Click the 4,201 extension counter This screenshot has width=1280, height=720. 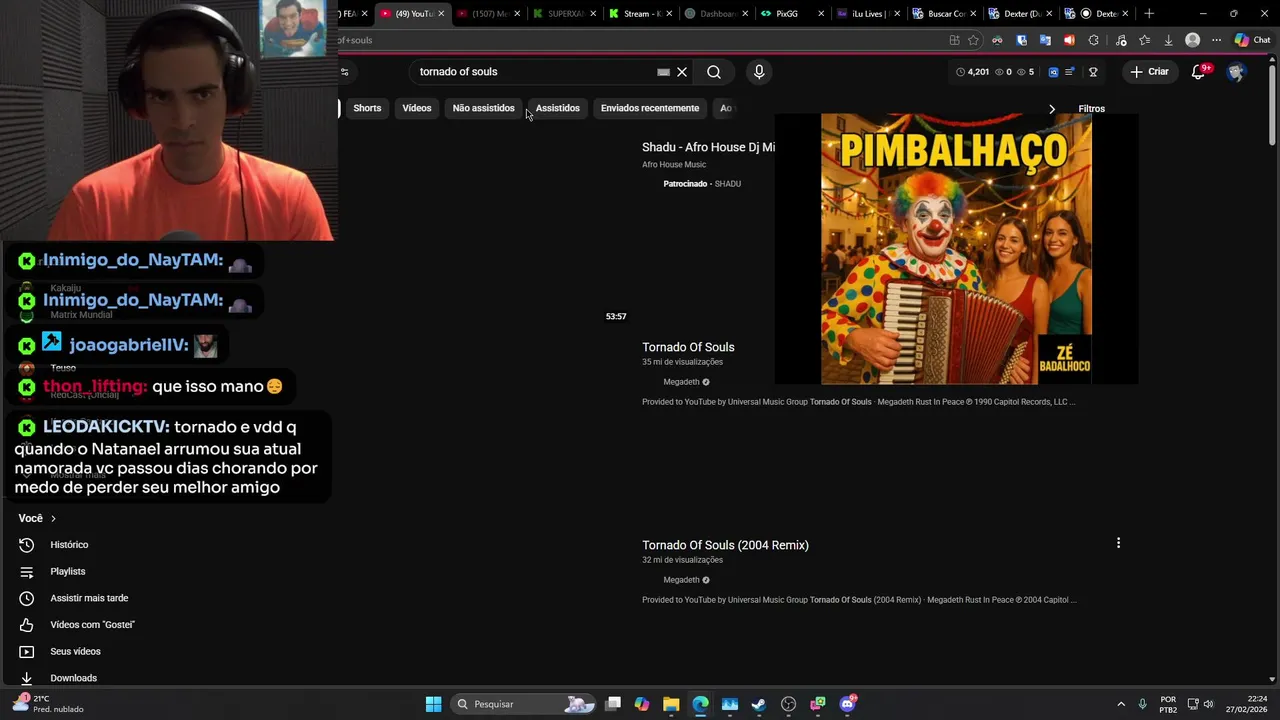972,72
